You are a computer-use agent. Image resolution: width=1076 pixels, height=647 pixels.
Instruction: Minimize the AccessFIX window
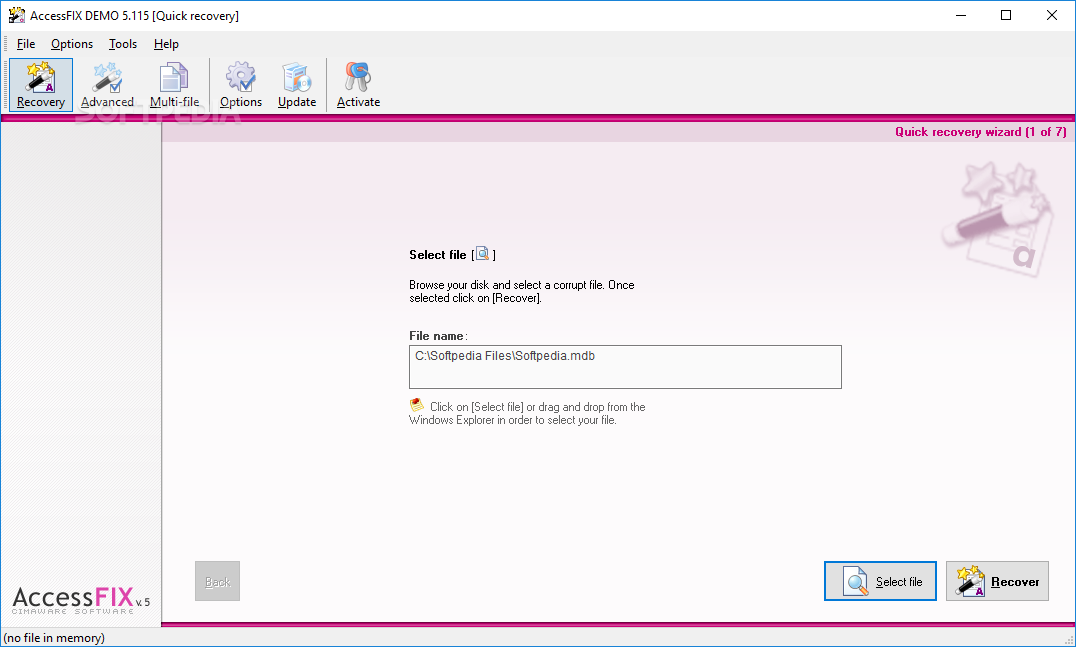(961, 15)
